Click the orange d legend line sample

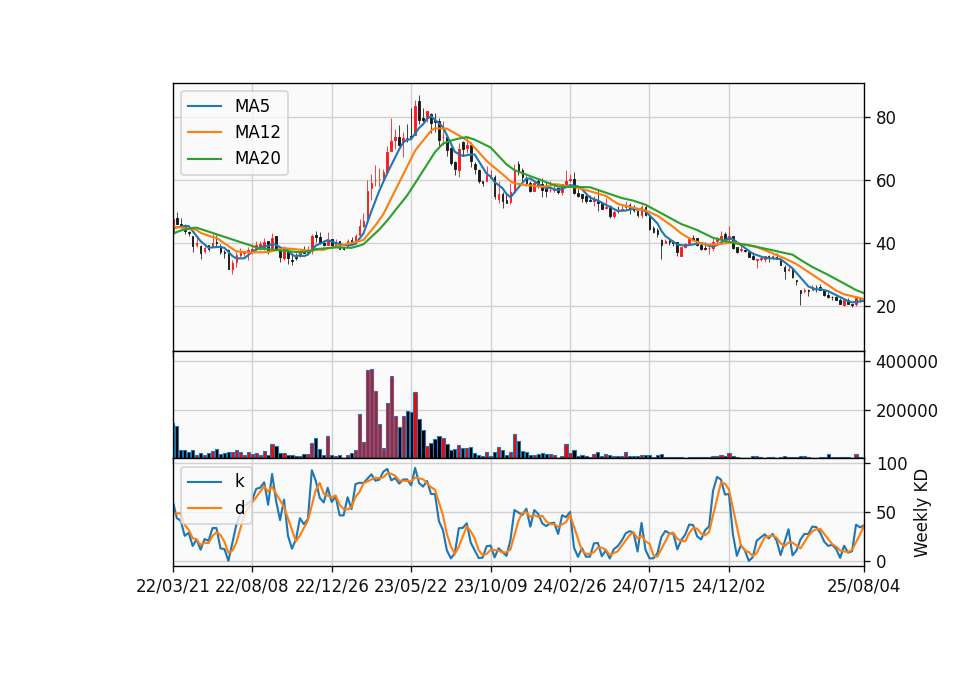pyautogui.click(x=204, y=508)
